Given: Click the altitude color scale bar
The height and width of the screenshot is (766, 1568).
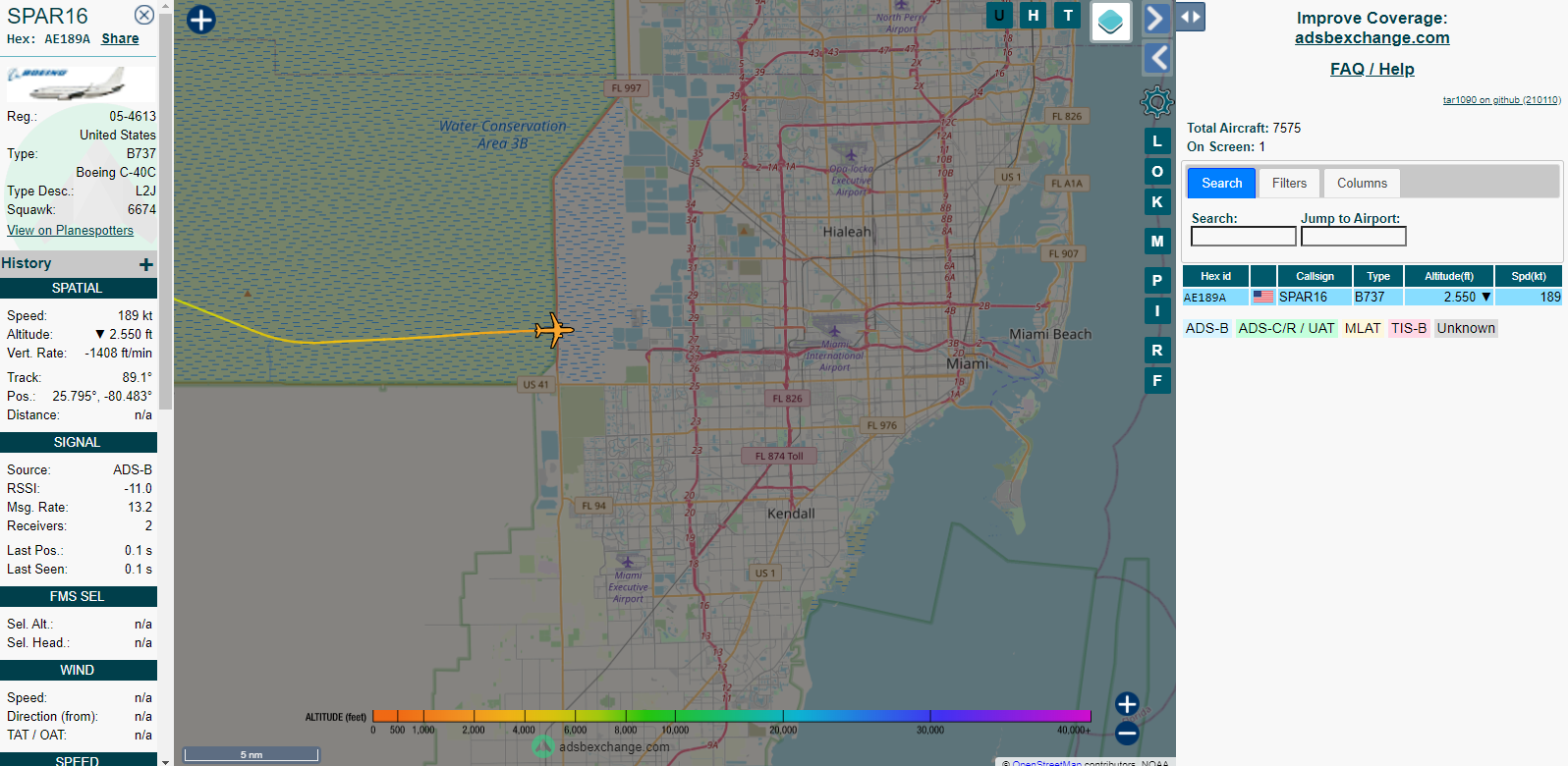Looking at the screenshot, I should tap(731, 716).
